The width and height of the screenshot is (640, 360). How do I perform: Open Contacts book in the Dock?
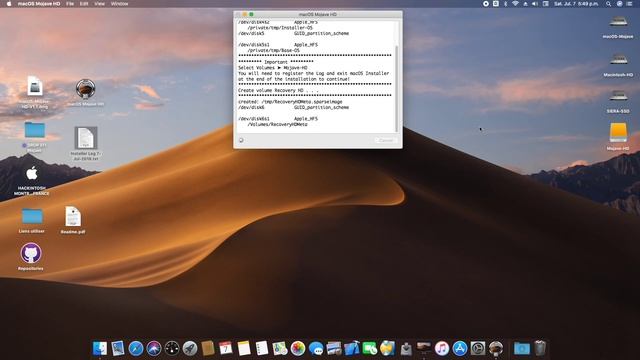[x=207, y=348]
